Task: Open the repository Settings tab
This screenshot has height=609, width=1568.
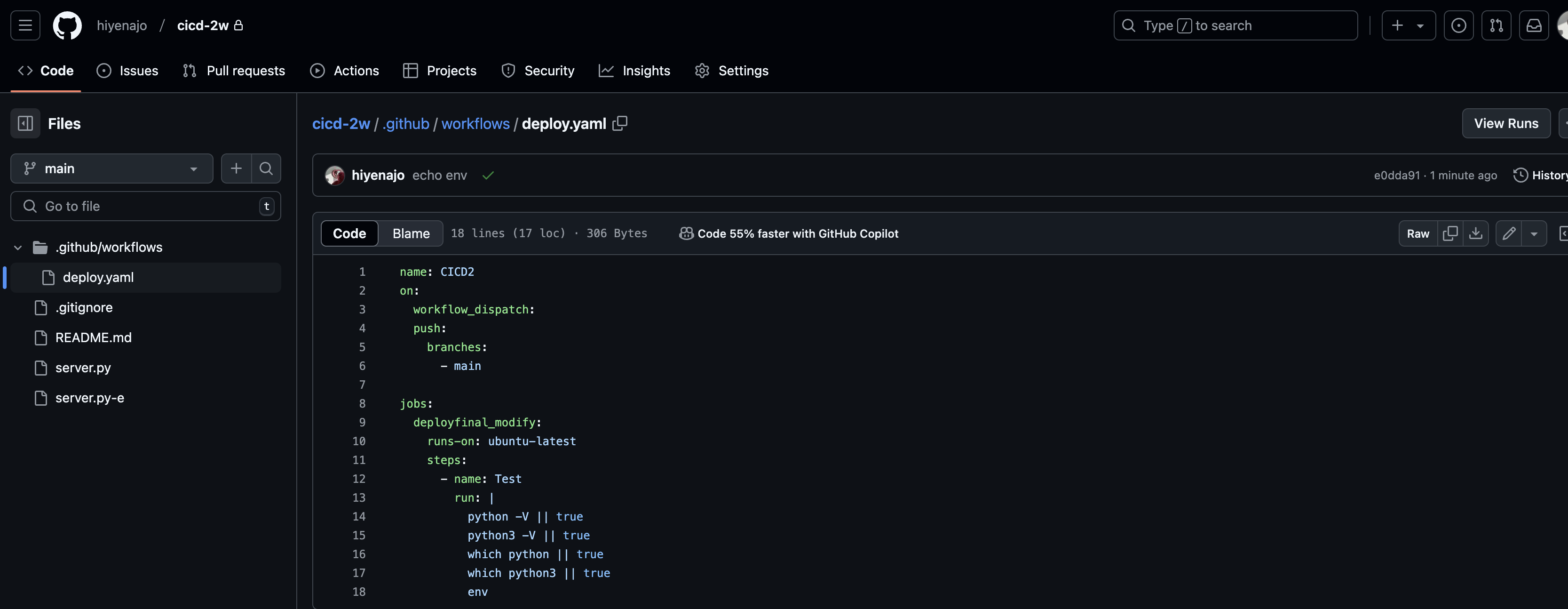Action: click(732, 71)
